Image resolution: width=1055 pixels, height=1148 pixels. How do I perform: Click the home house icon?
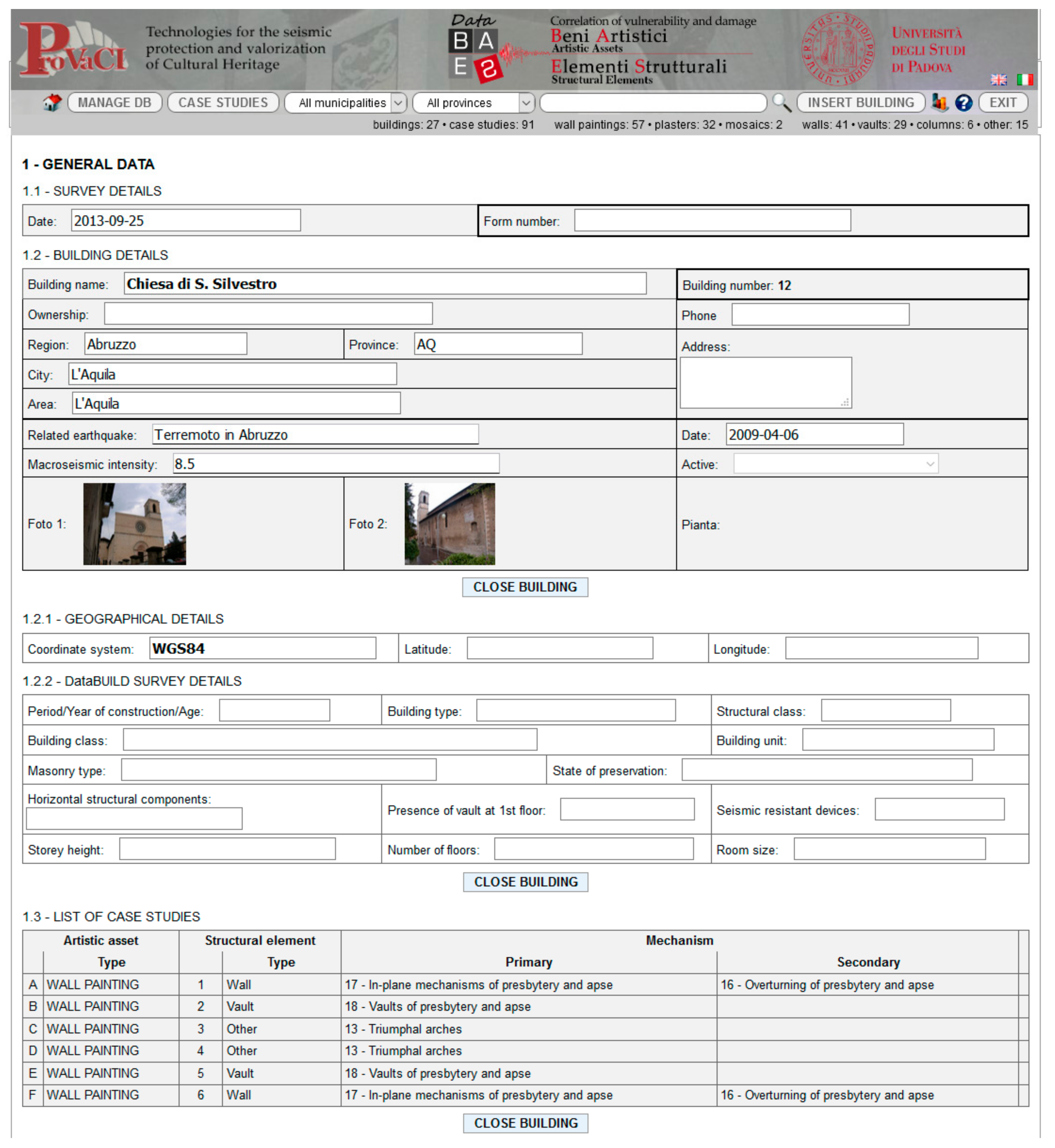[52, 103]
